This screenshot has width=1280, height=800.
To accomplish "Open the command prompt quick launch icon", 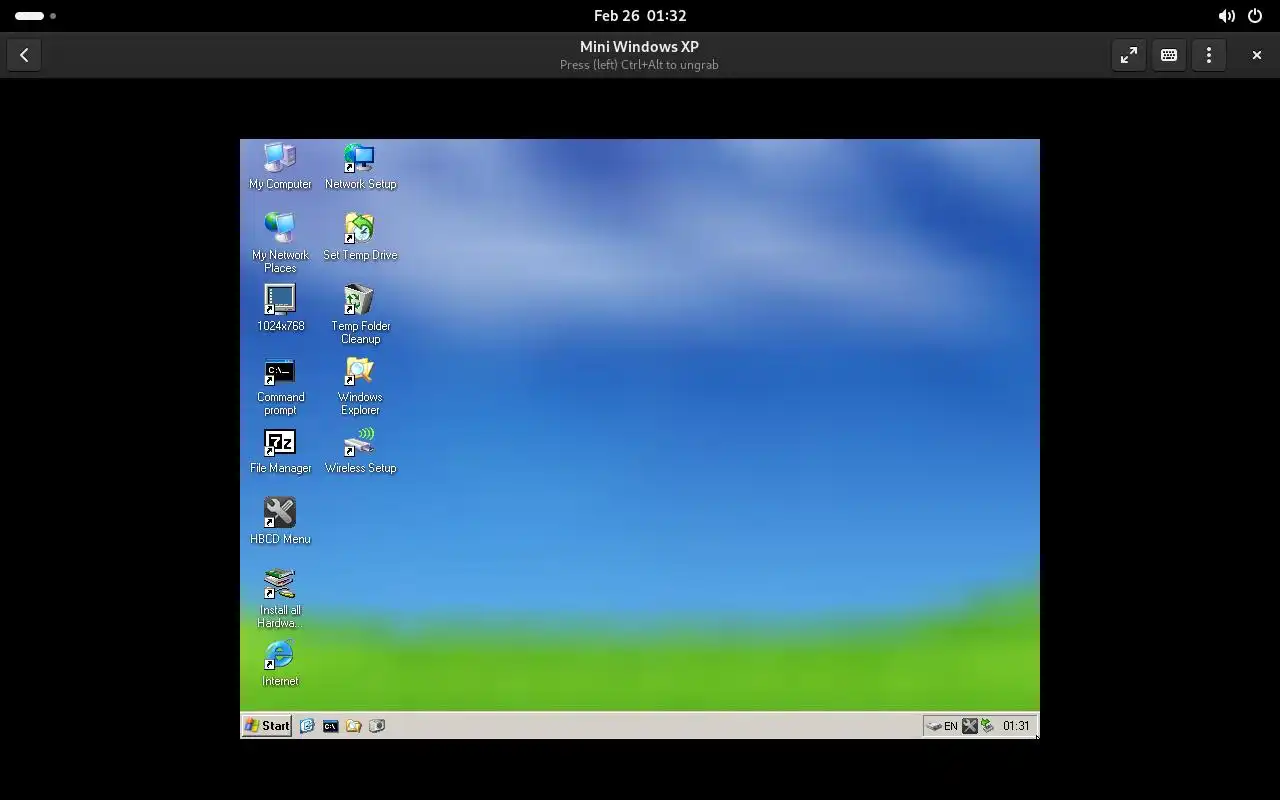I will click(330, 726).
